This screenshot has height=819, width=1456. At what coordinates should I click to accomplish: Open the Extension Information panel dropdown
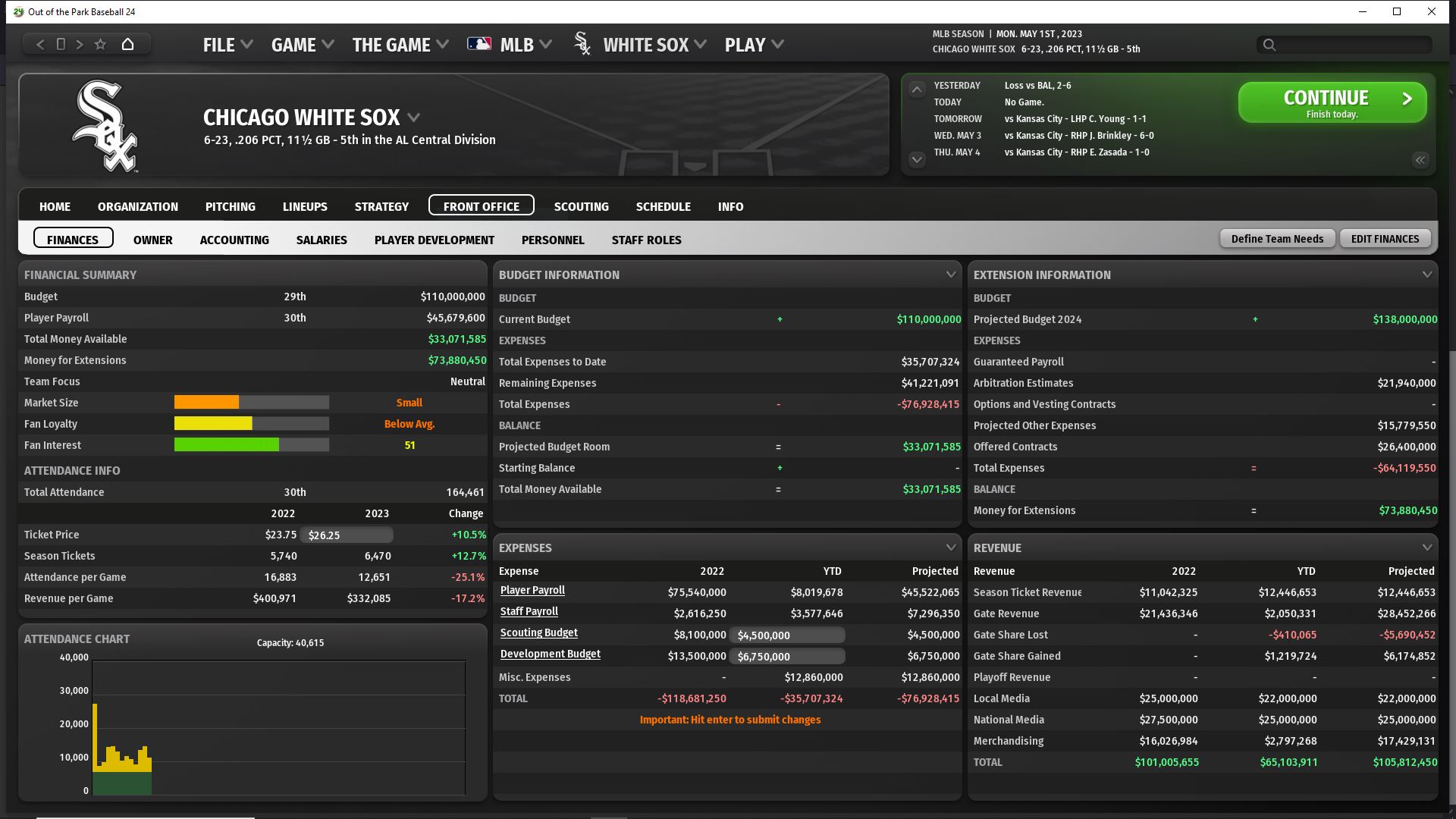1426,275
